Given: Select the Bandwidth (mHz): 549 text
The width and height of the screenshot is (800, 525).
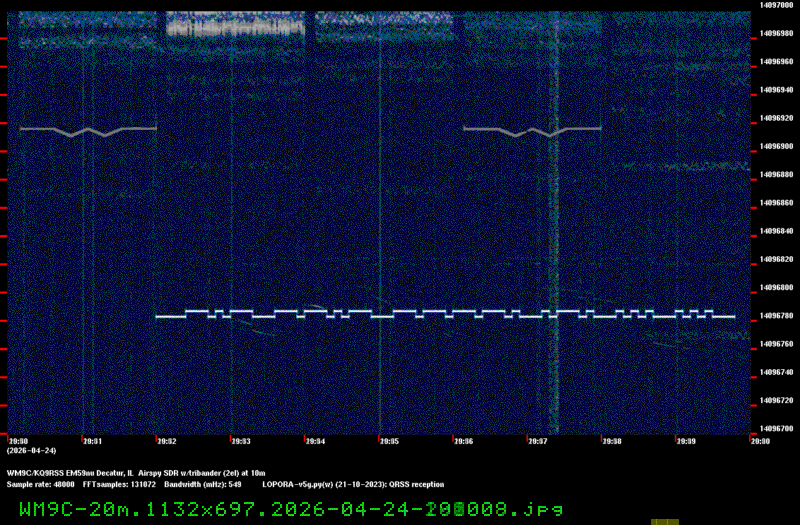Looking at the screenshot, I should 203,485.
